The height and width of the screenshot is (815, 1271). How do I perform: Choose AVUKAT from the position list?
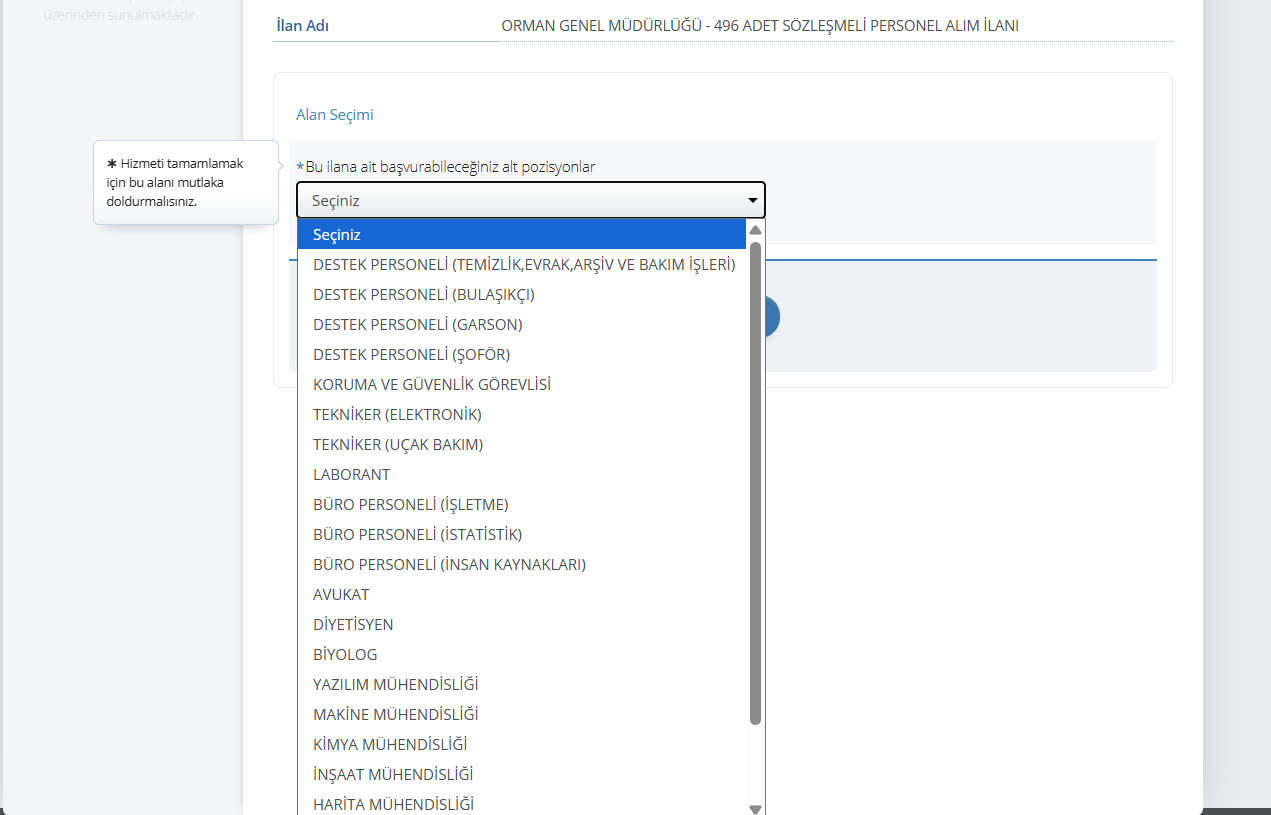(x=341, y=594)
